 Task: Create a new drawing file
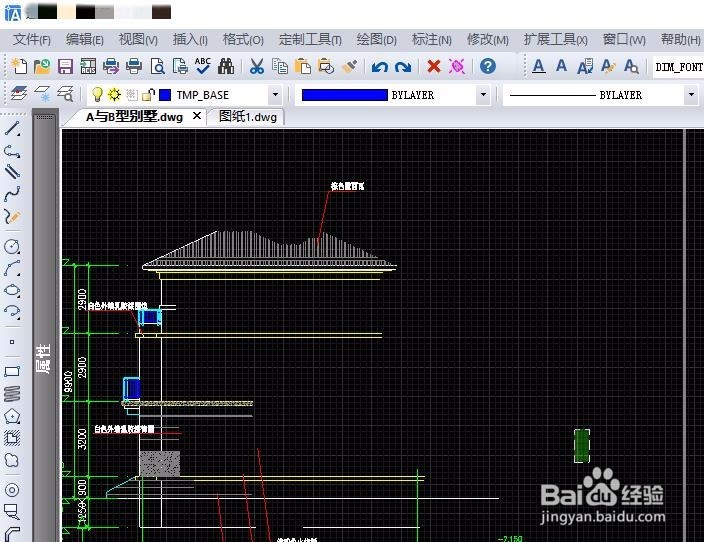[x=19, y=66]
